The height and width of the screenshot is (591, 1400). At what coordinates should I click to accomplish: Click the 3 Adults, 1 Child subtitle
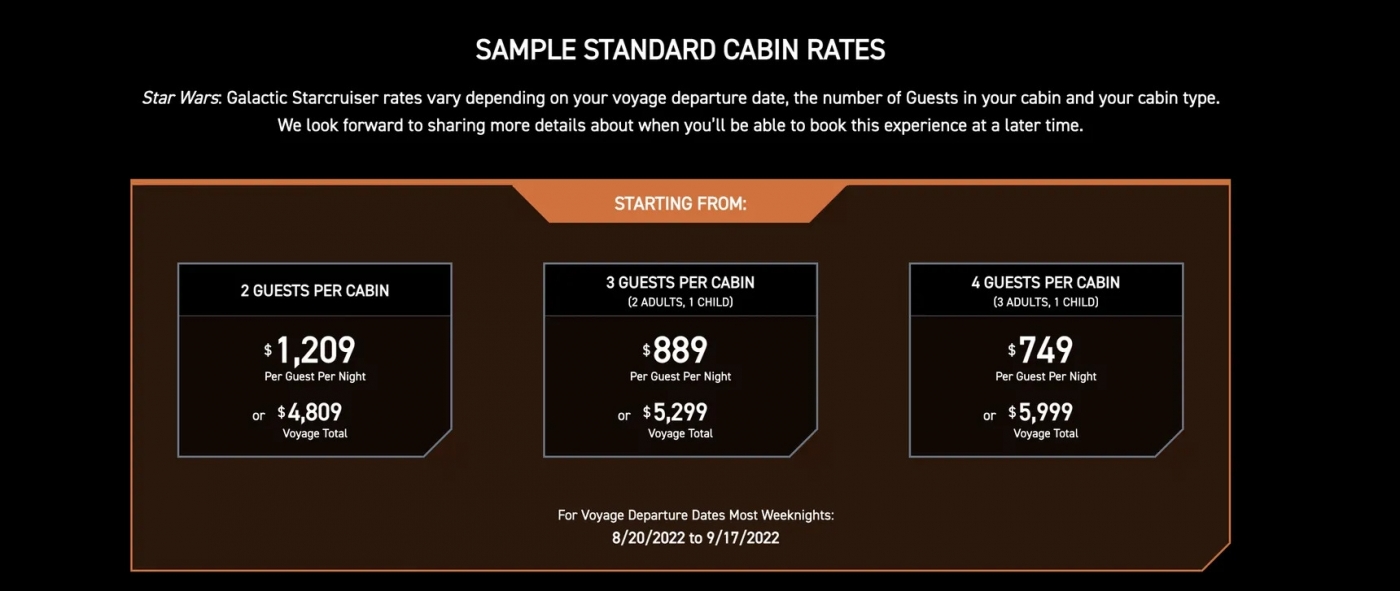click(1046, 302)
